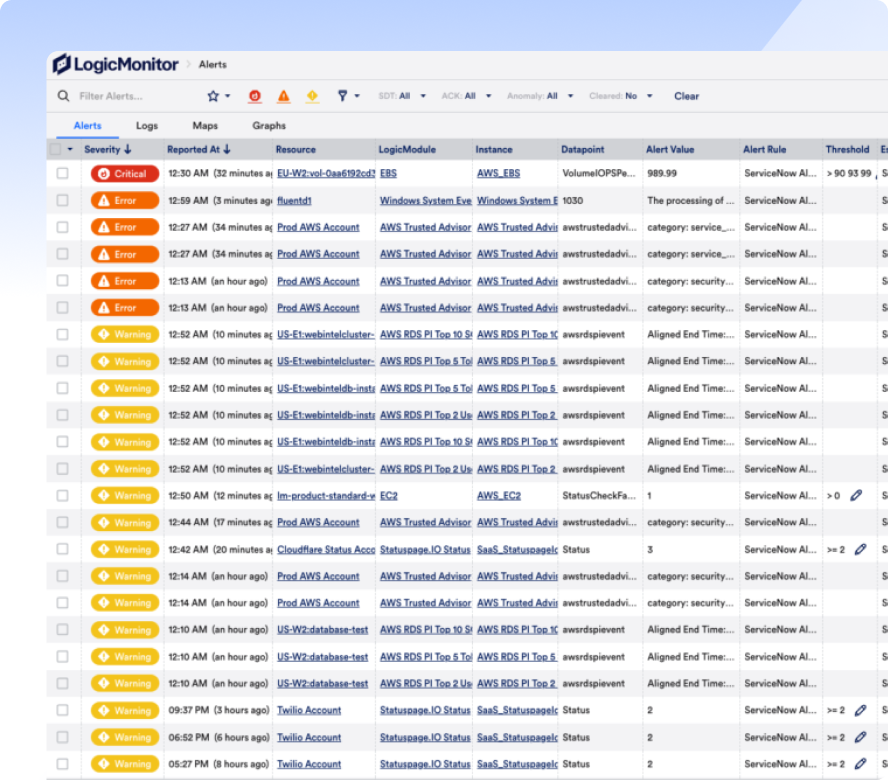This screenshot has height=780, width=888.
Task: Toggle the Warning severity filter icon
Action: pos(312,96)
